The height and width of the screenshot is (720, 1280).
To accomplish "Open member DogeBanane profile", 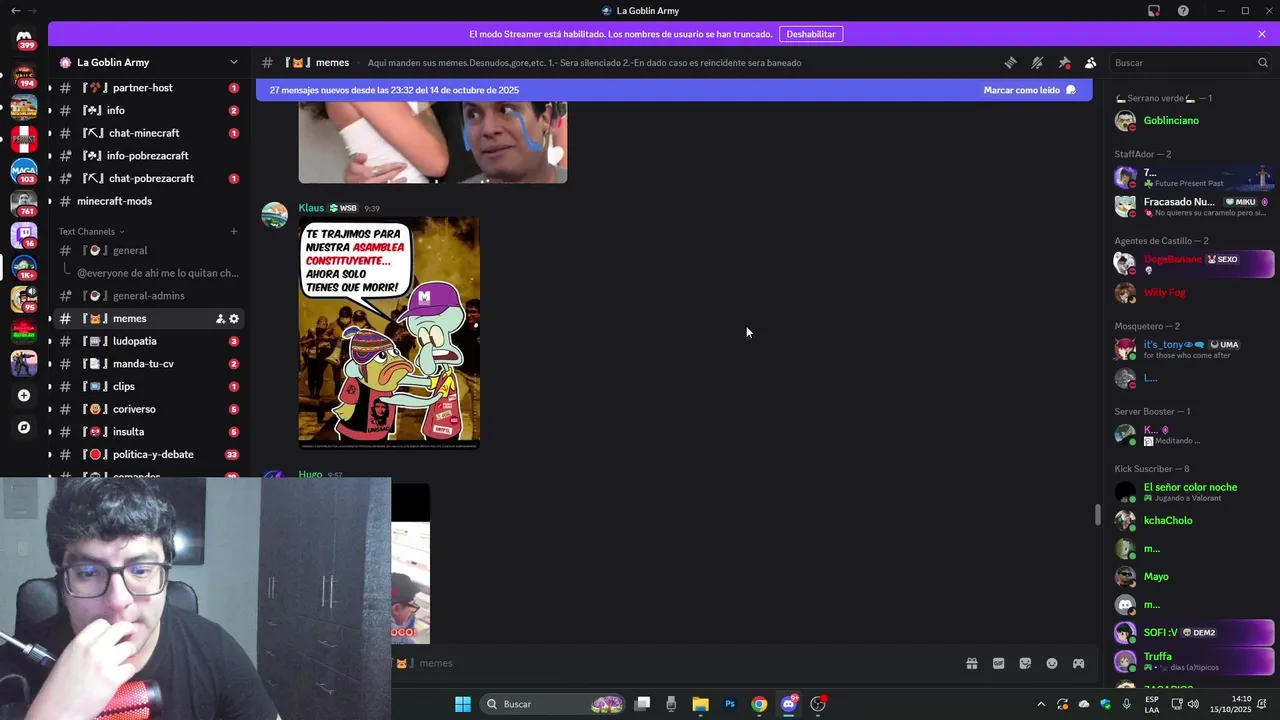I will point(1192,263).
